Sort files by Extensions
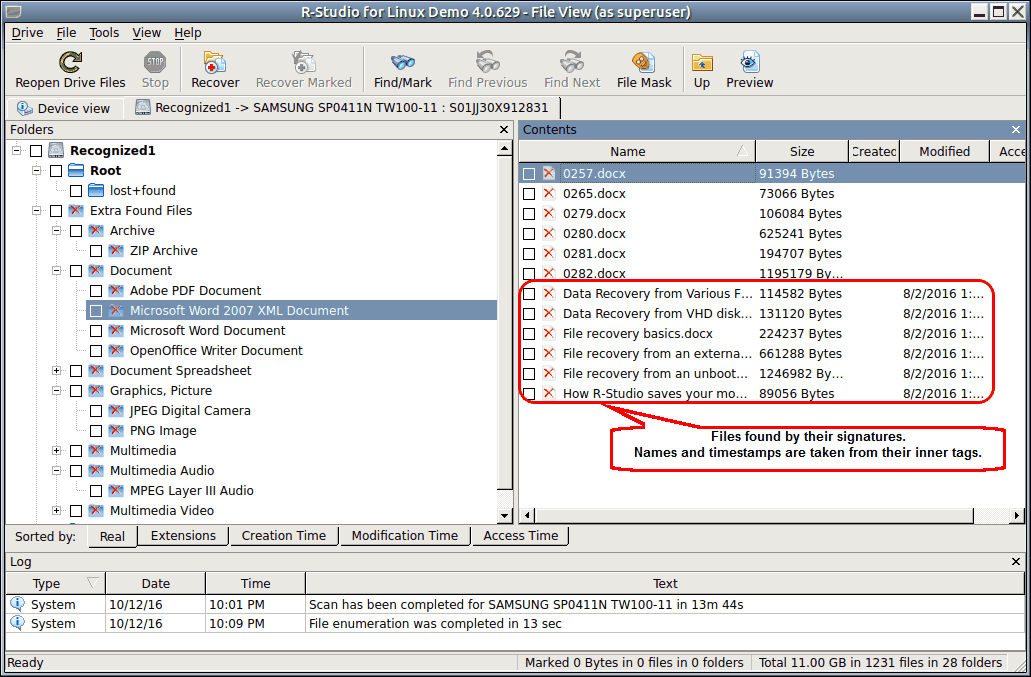 point(183,536)
